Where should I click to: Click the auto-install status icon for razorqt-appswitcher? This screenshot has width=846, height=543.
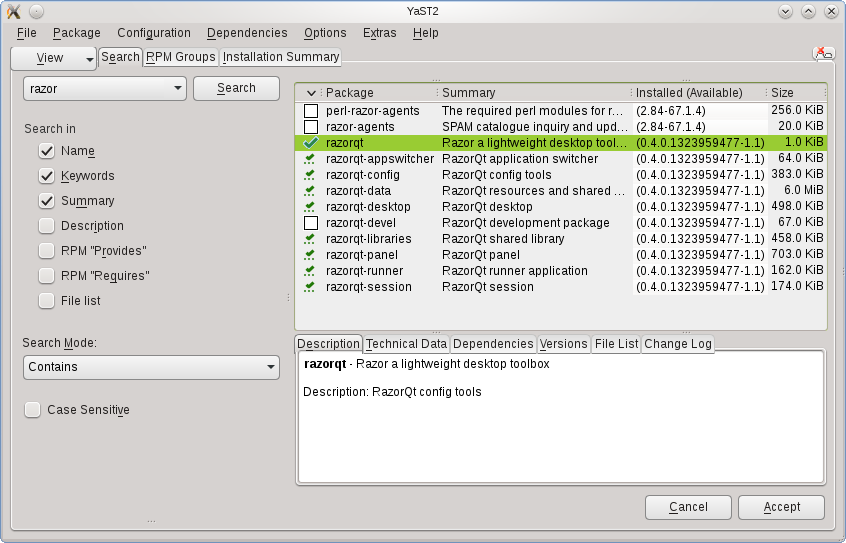pos(310,159)
